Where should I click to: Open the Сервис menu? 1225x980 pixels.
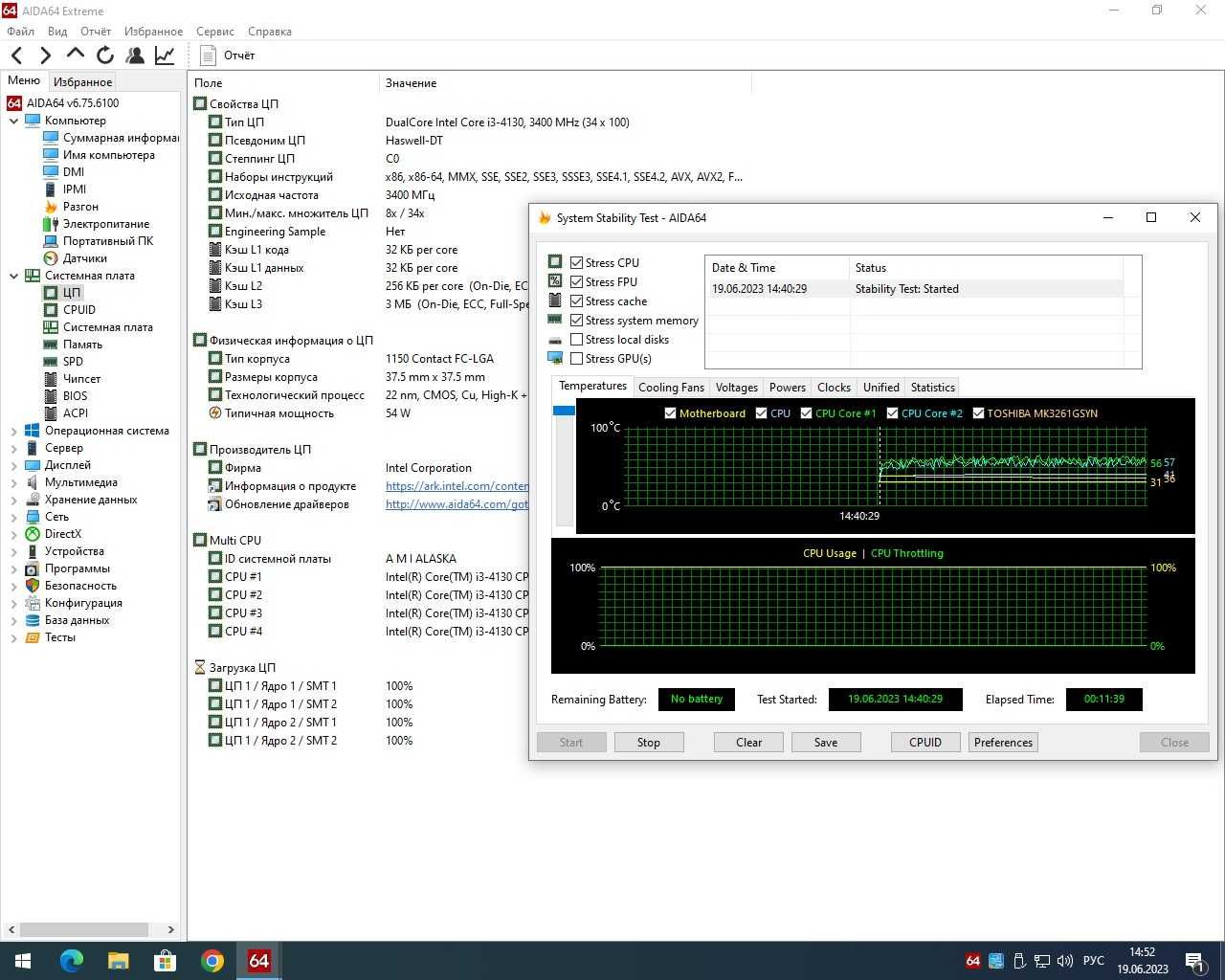[x=215, y=32]
